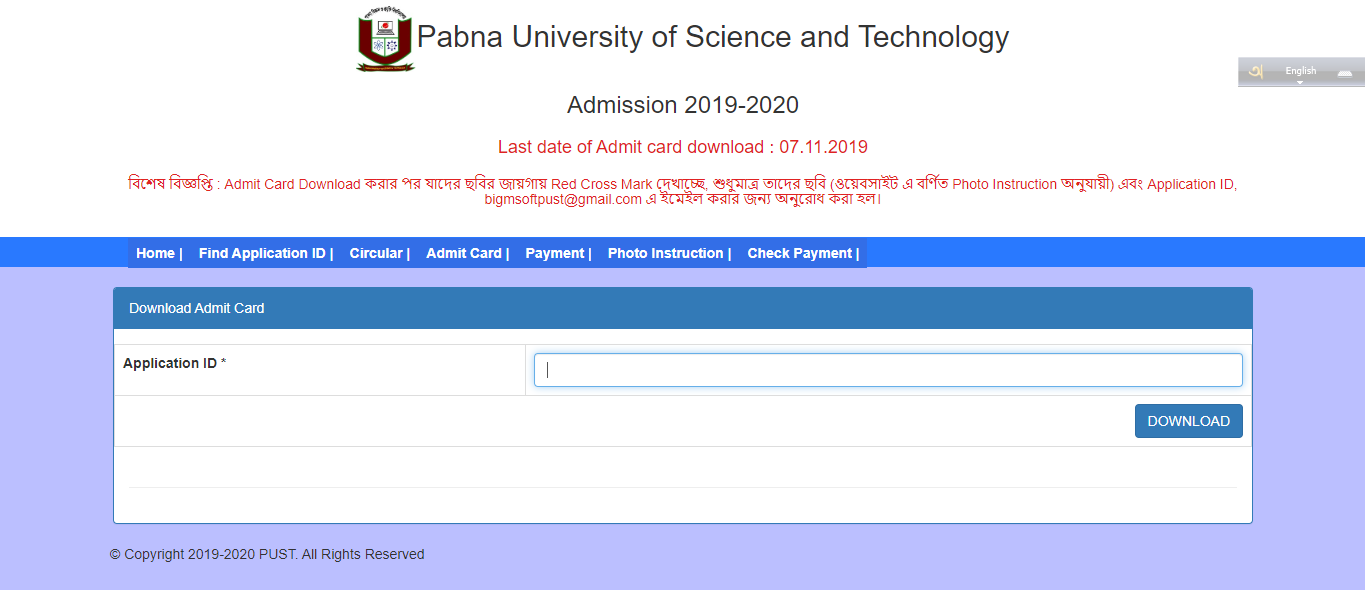This screenshot has width=1365, height=590.
Task: Click the Pabna University title text
Action: point(713,37)
